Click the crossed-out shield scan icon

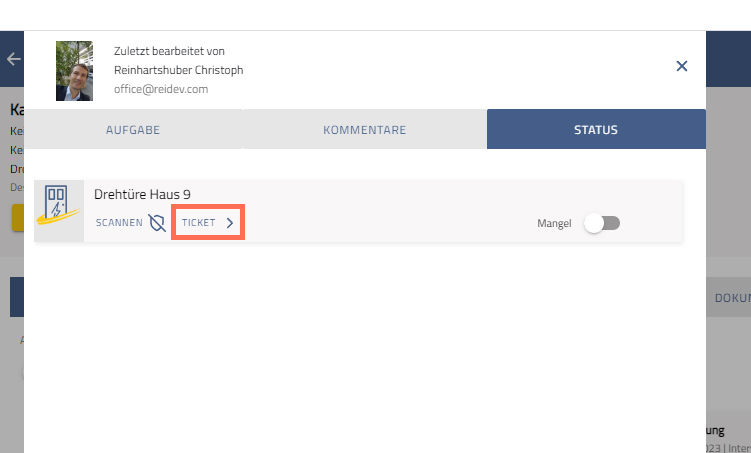tap(157, 223)
